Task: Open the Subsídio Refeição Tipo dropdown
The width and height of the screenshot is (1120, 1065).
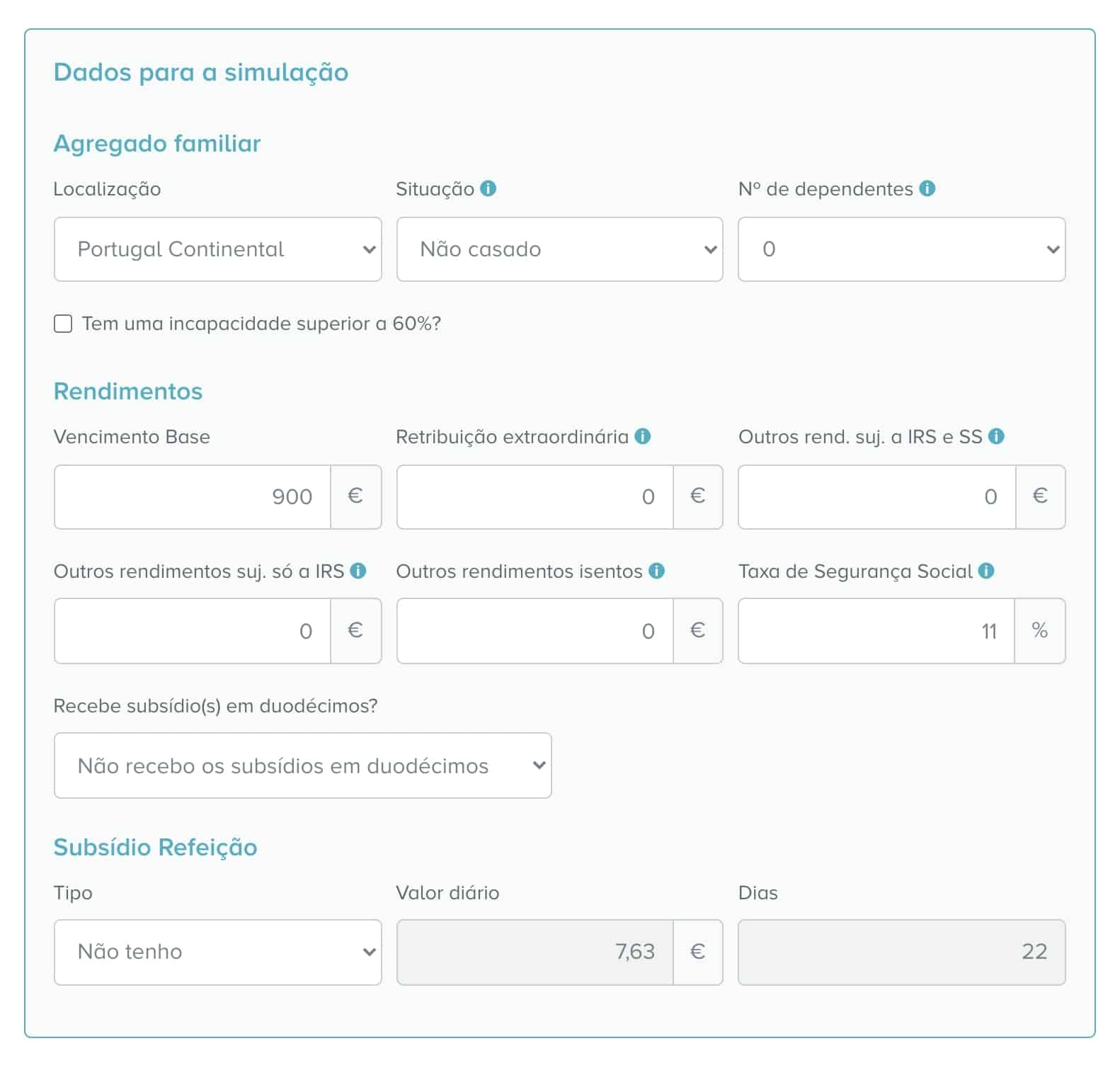Action: tap(217, 952)
